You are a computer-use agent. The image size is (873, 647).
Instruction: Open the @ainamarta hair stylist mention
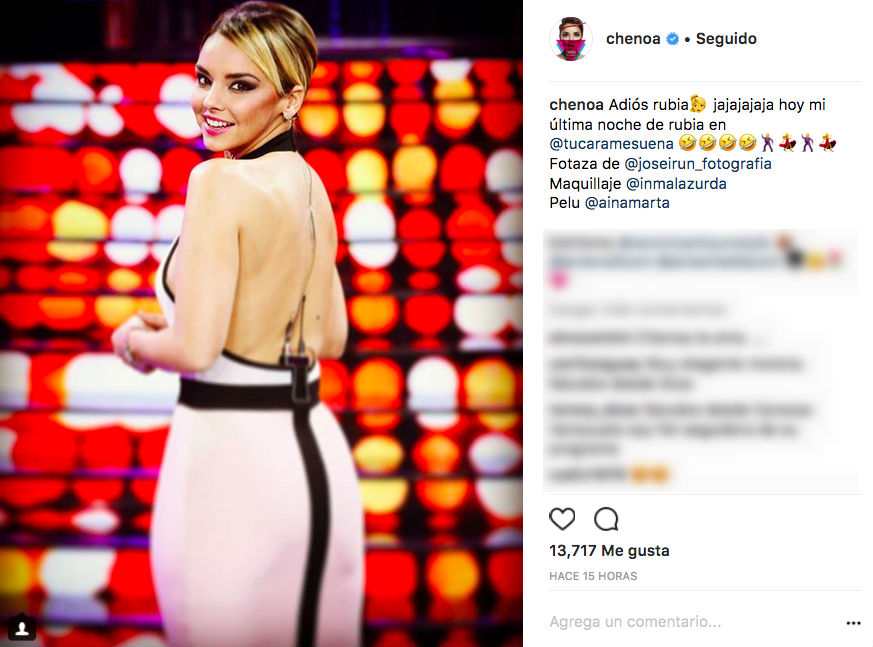[x=627, y=203]
